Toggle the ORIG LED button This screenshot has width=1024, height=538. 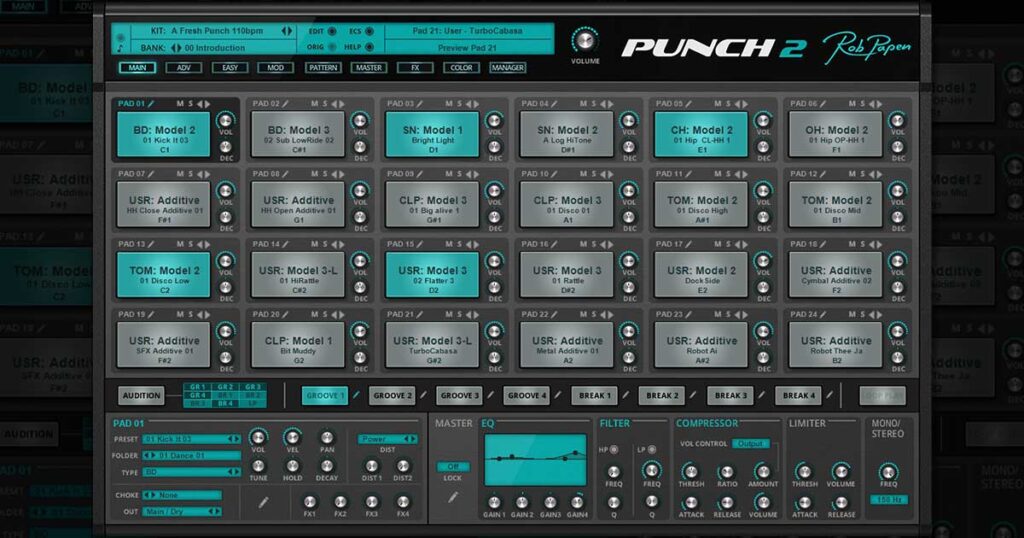332,47
